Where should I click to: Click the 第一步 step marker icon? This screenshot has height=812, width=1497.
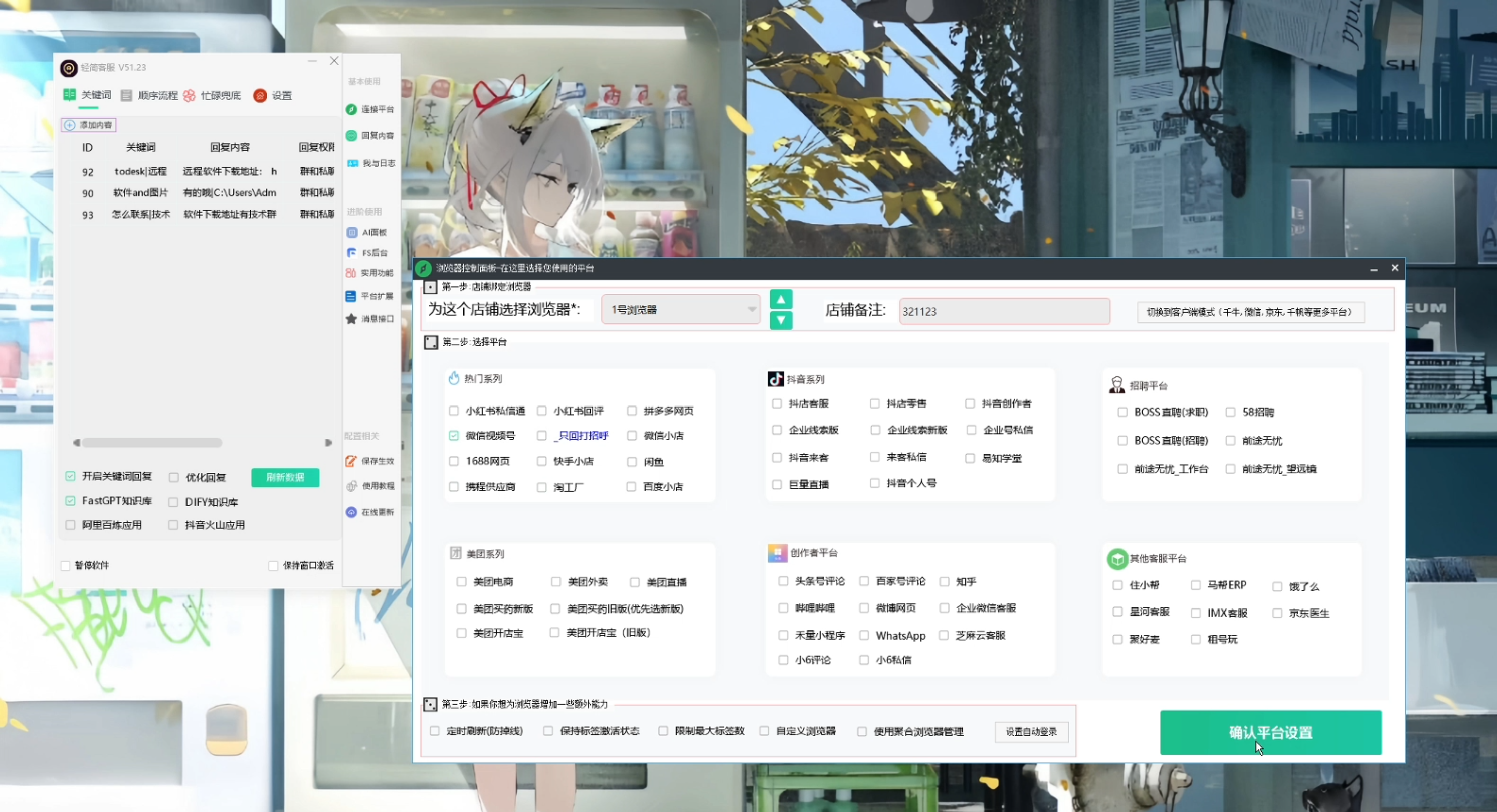(x=430, y=287)
